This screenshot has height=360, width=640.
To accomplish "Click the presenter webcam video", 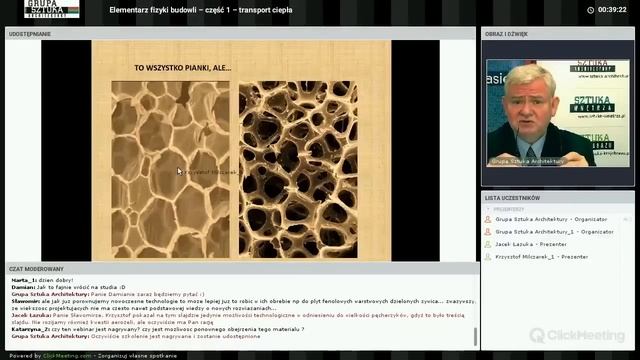I will tap(558, 113).
